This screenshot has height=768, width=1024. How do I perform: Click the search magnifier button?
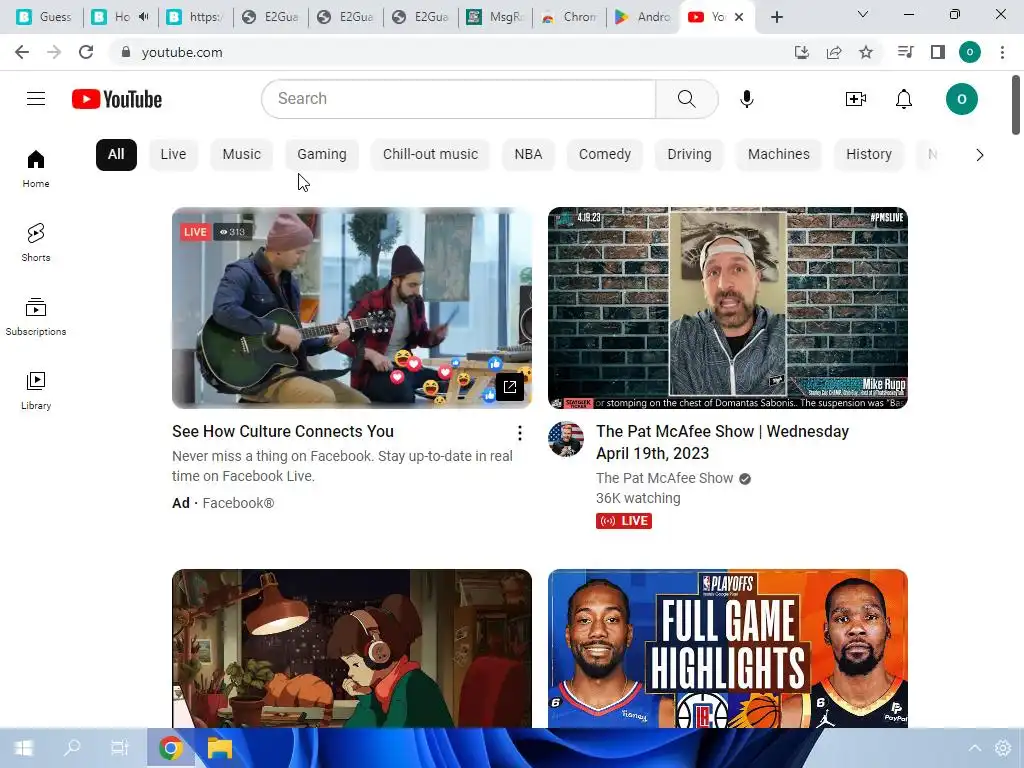(686, 99)
